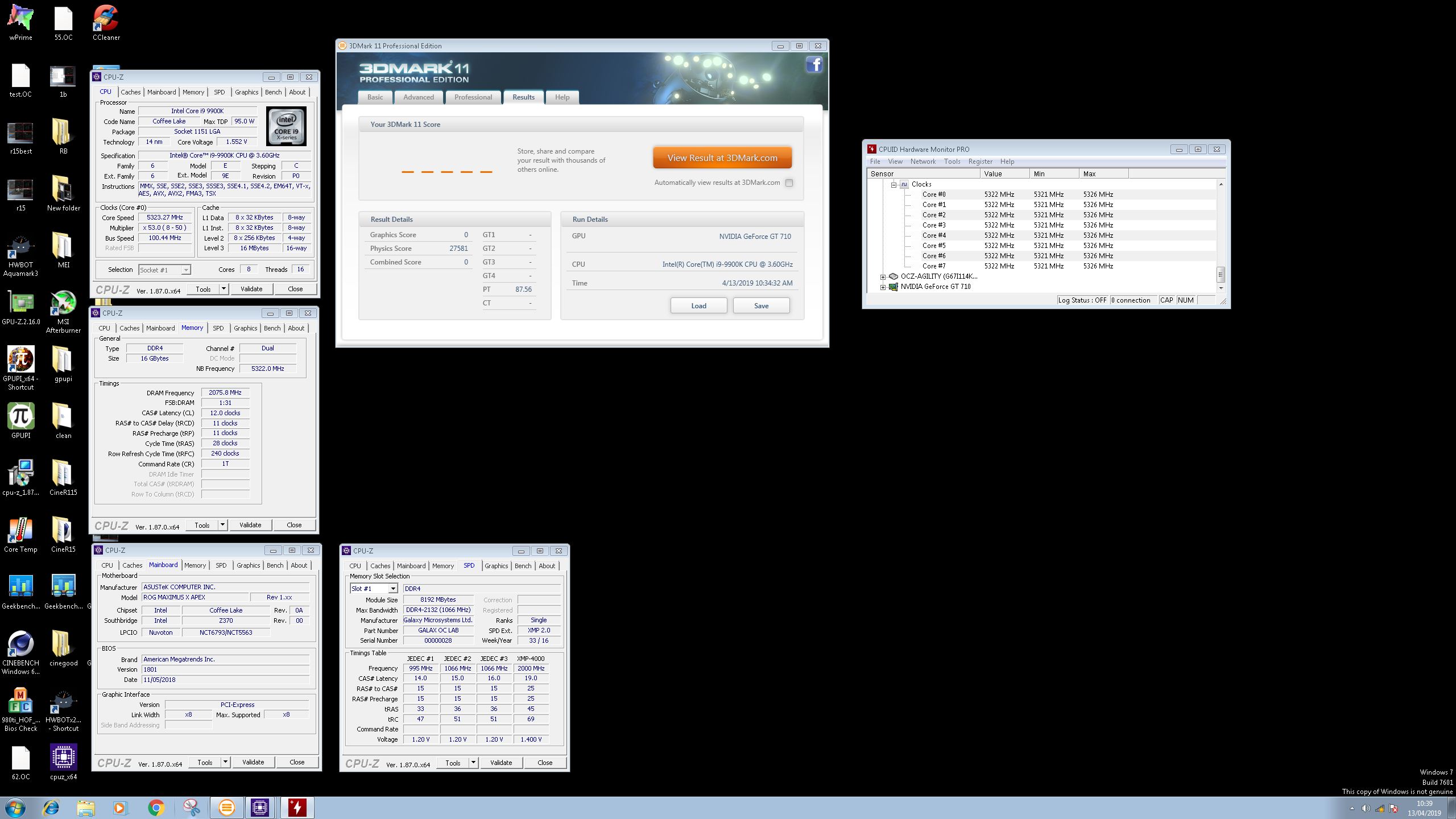
Task: Open the Register menu in Hardware Monitor
Action: point(980,162)
